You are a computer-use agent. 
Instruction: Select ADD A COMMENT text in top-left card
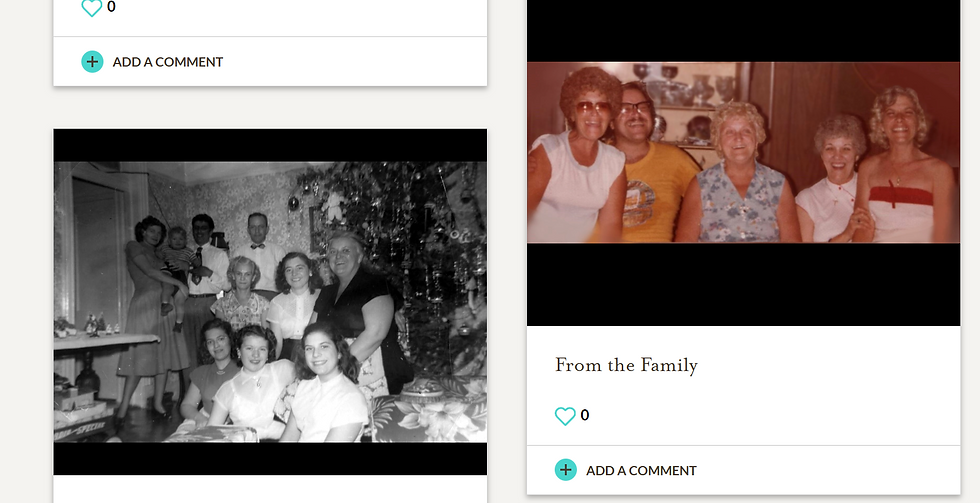(168, 62)
